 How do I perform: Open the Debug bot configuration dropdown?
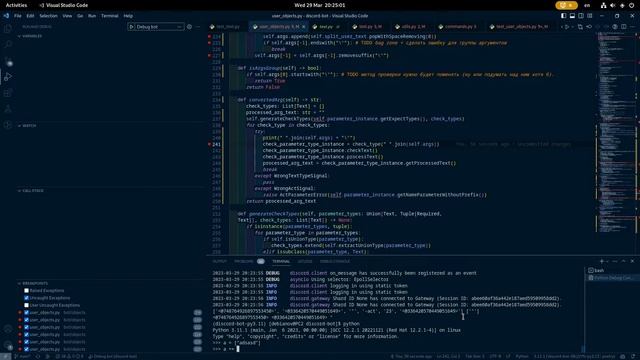[x=160, y=27]
